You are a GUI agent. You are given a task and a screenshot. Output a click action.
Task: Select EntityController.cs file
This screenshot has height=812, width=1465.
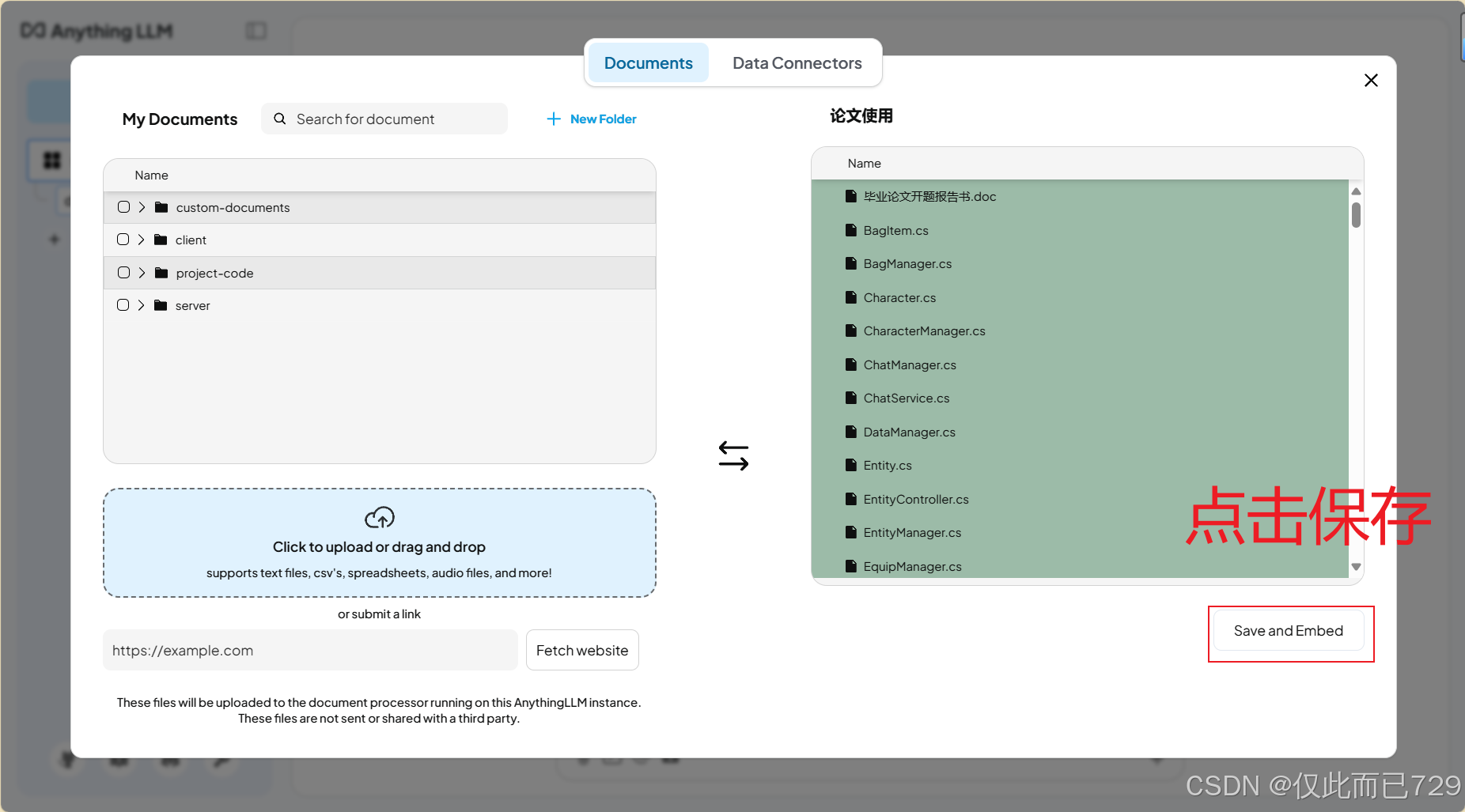coord(916,500)
